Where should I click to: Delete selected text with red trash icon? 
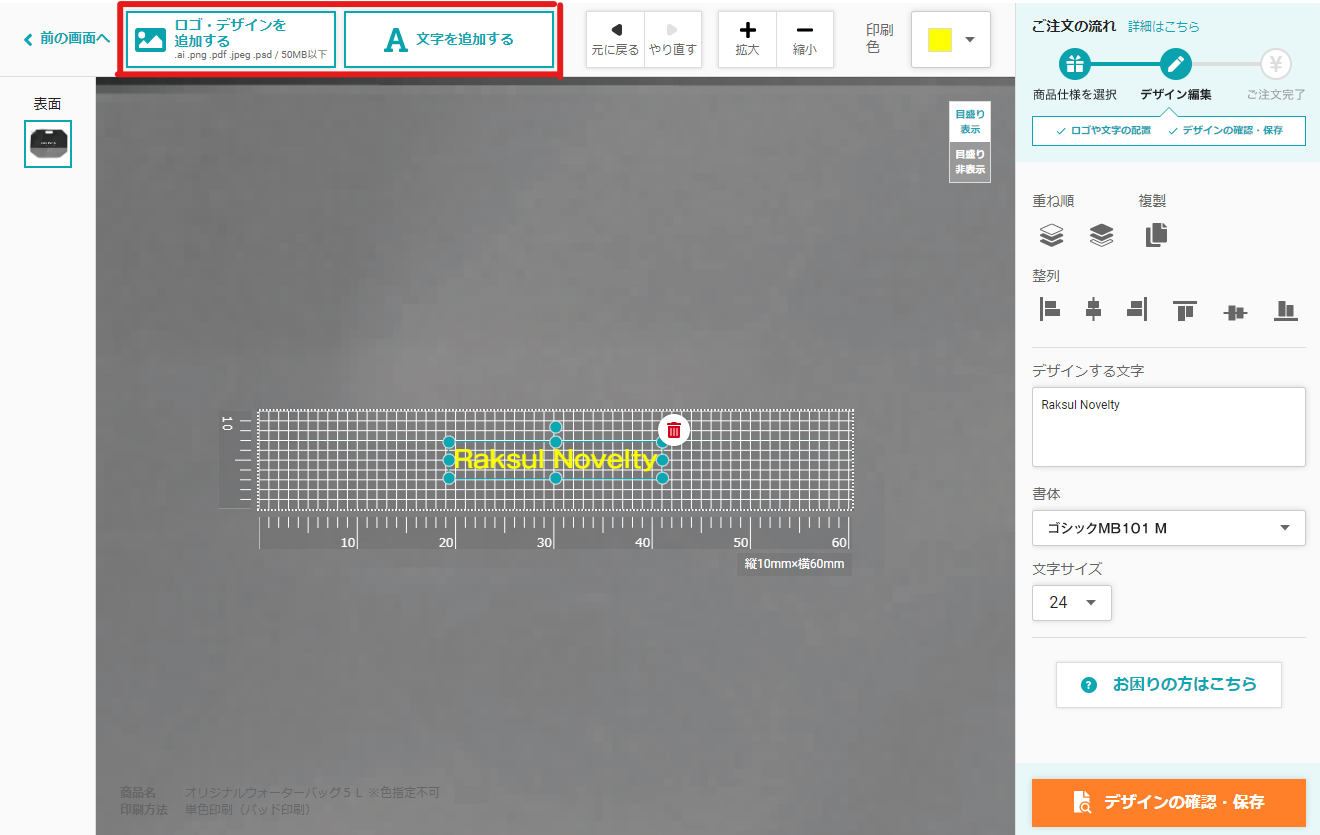674,430
